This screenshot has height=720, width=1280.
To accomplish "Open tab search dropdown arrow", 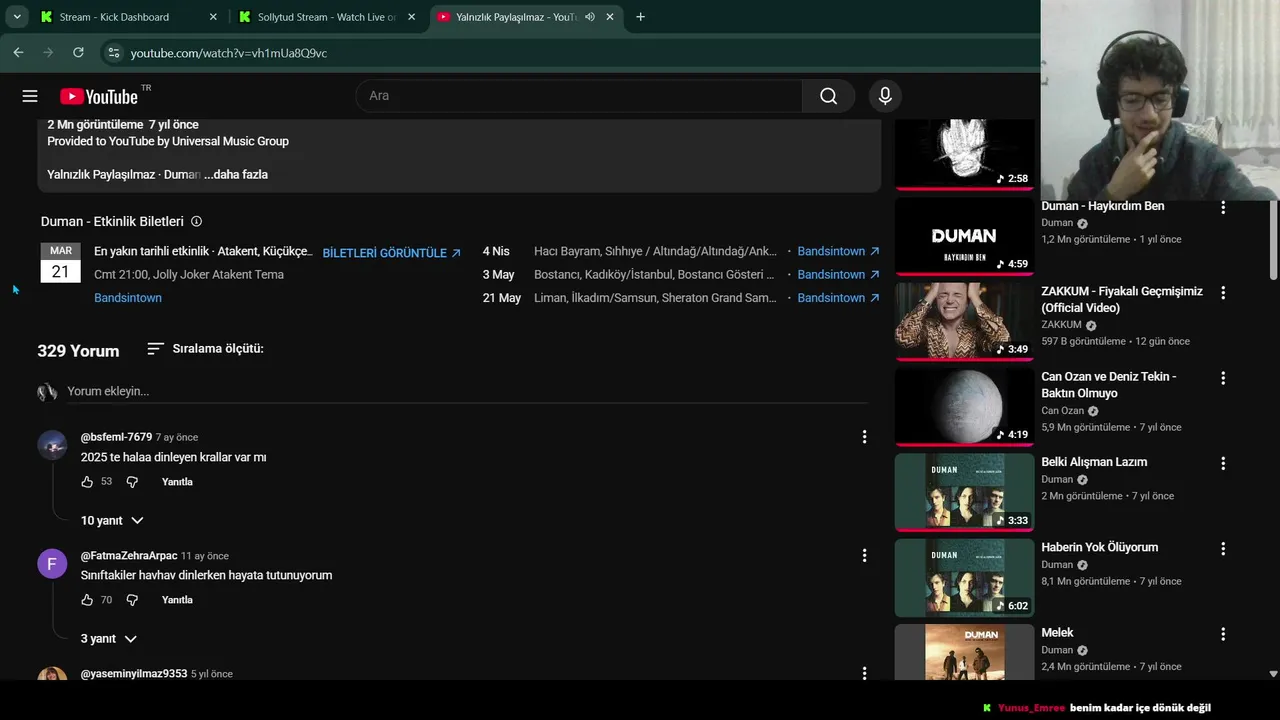I will click(17, 17).
